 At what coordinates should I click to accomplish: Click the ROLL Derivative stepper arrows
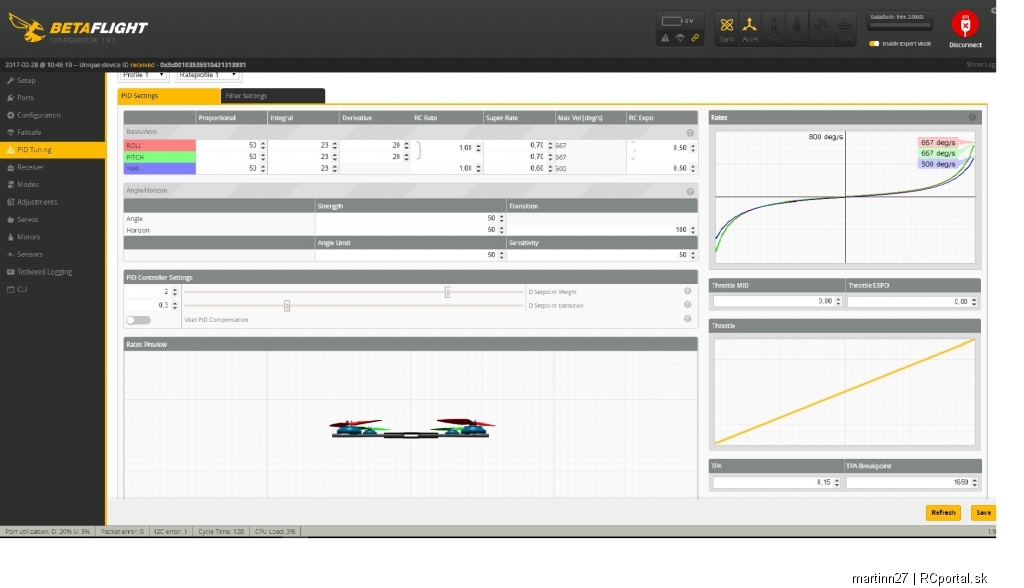point(406,146)
